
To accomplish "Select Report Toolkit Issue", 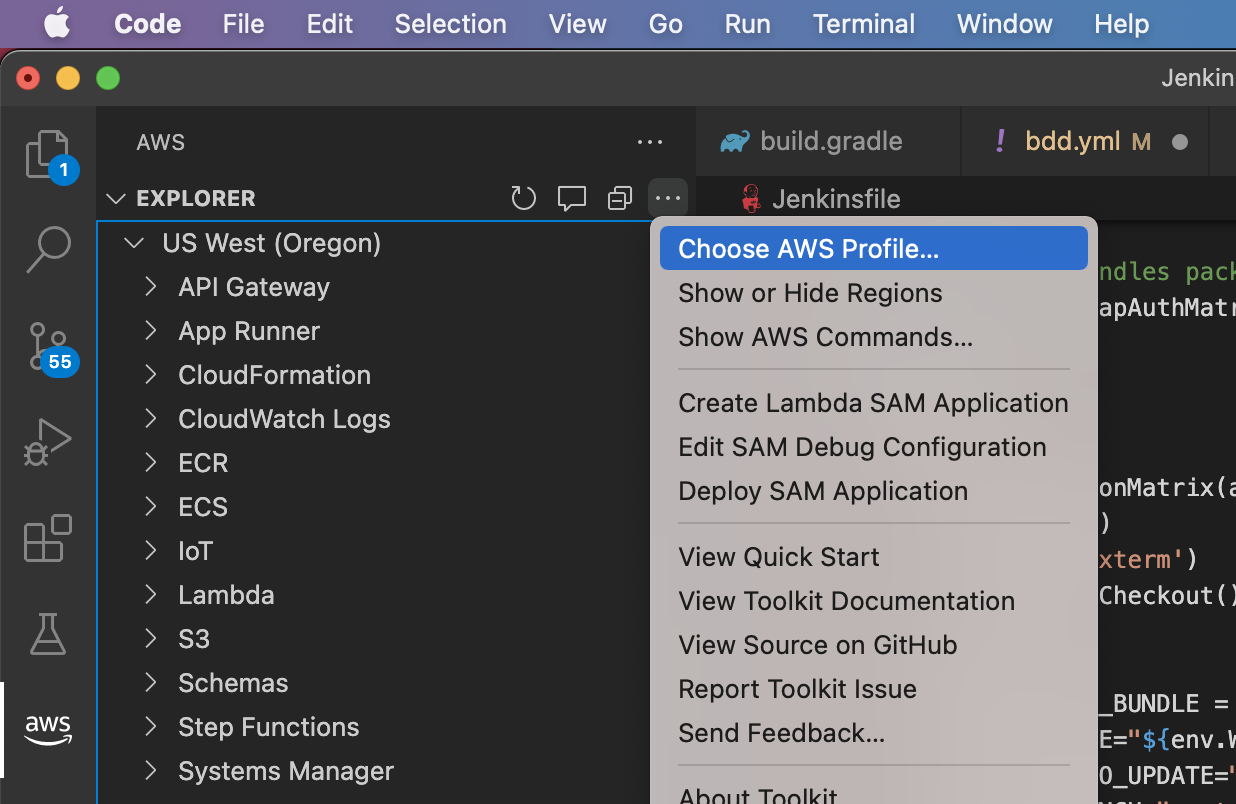I will (874, 689).
